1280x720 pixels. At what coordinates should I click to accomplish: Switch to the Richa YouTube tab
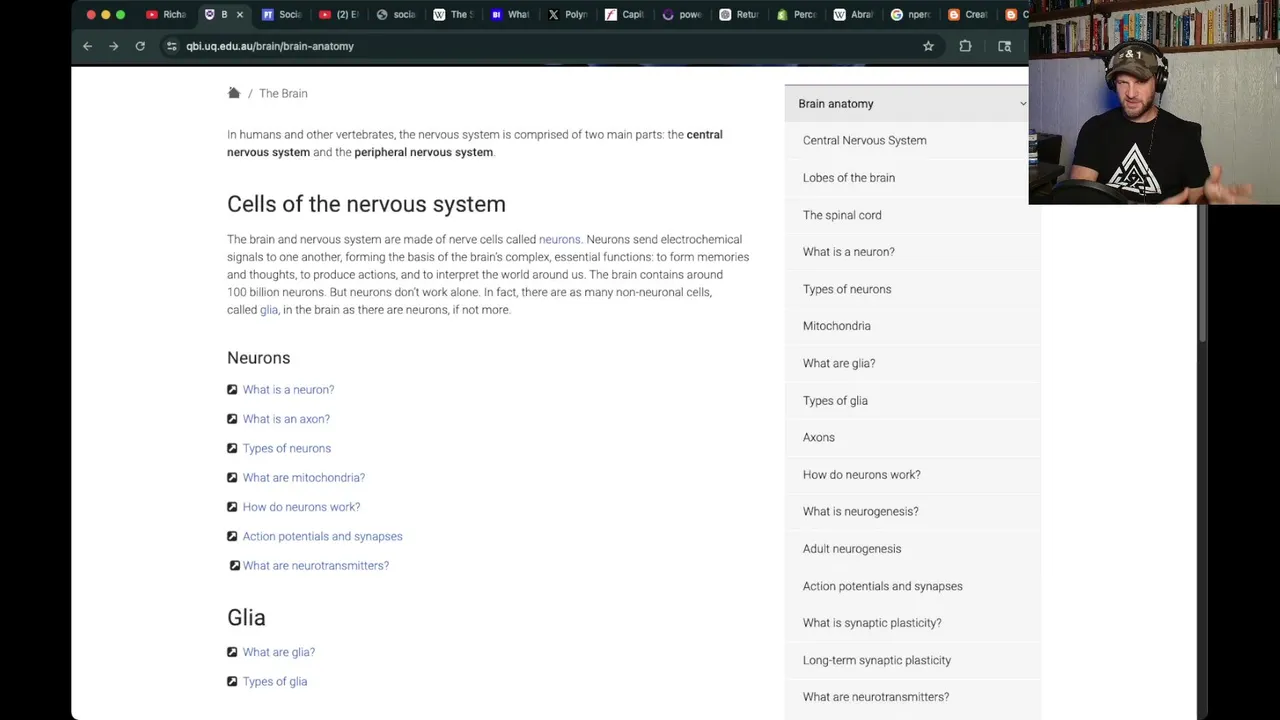coord(166,15)
